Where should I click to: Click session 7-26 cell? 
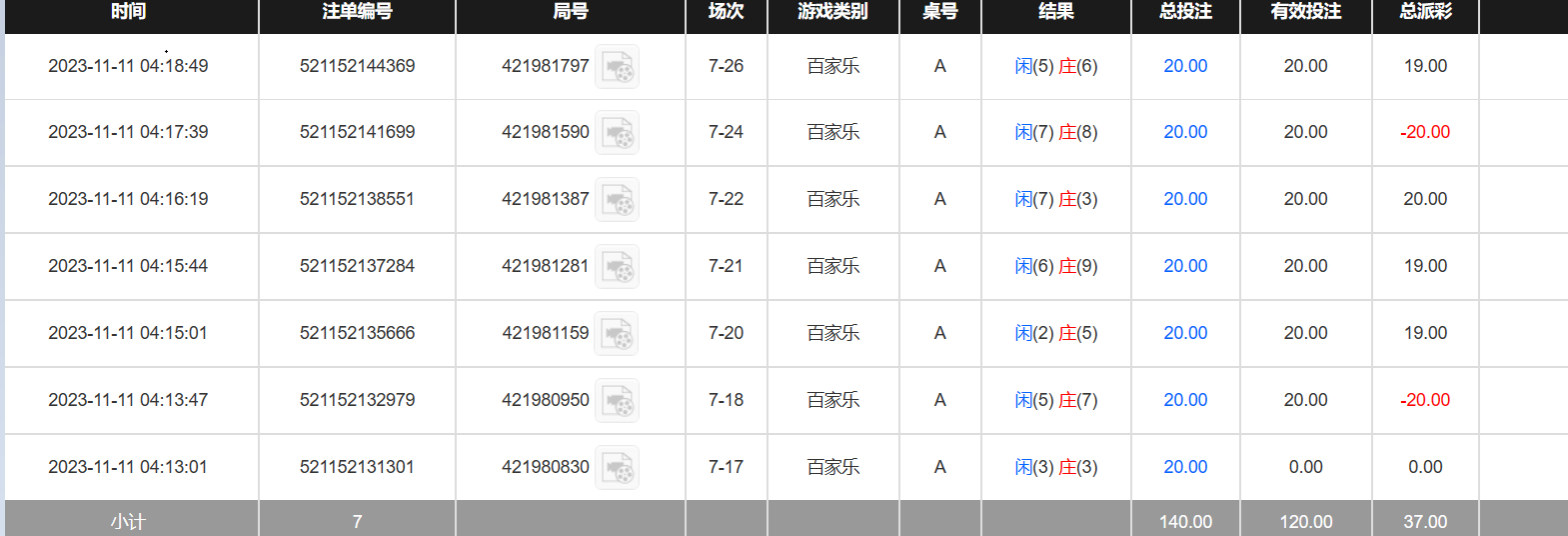pos(726,66)
